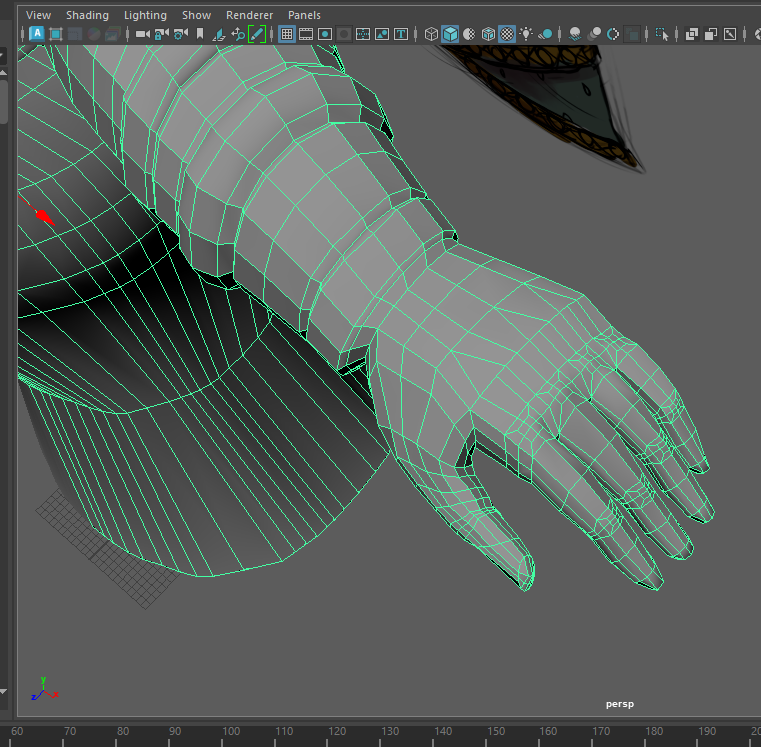Screen dimensions: 761x747
Task: Click the persp camera label
Action: click(x=619, y=704)
